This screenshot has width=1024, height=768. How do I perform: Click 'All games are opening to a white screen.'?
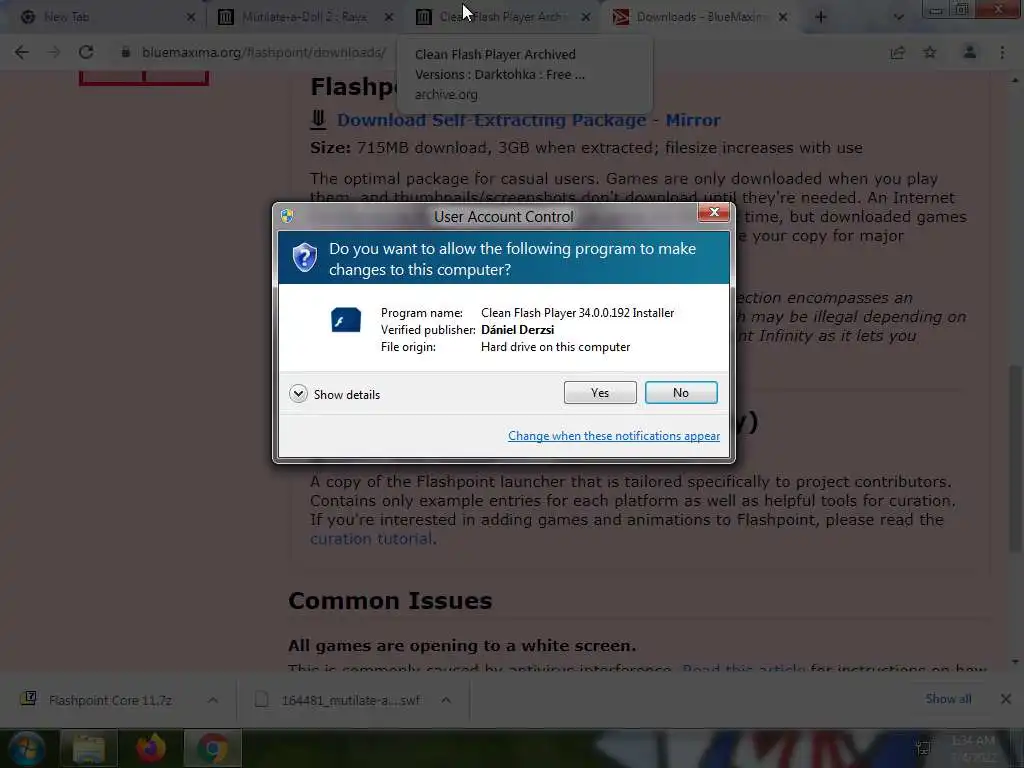pyautogui.click(x=462, y=646)
